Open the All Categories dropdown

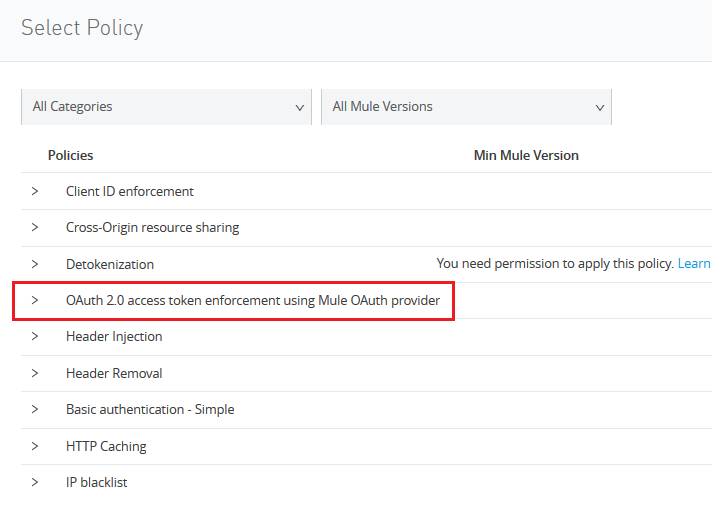point(166,107)
